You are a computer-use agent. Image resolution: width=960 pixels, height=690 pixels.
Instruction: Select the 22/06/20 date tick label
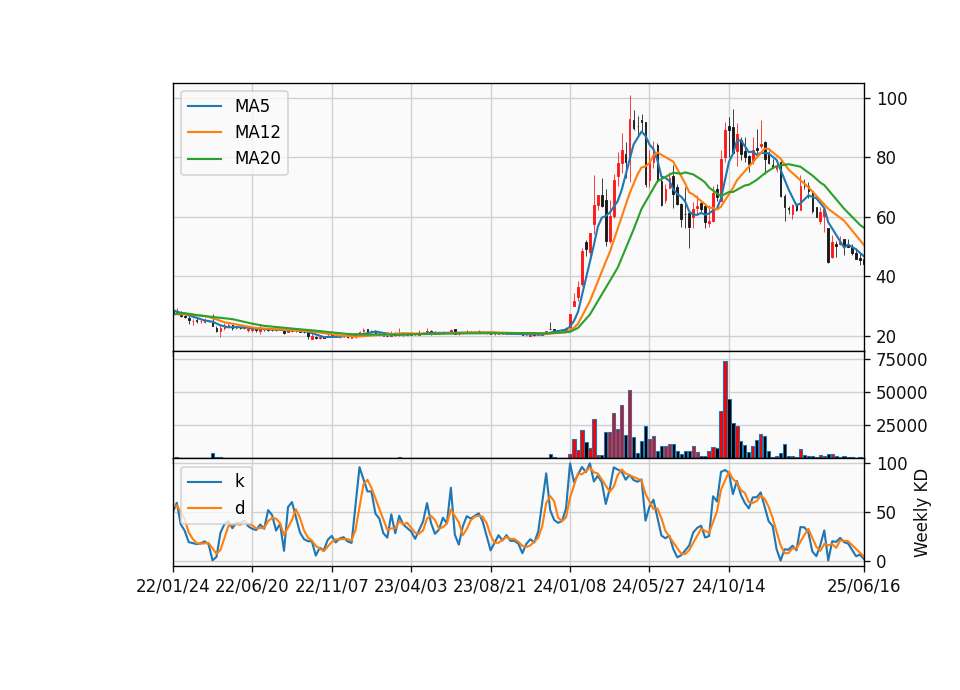pos(252,586)
